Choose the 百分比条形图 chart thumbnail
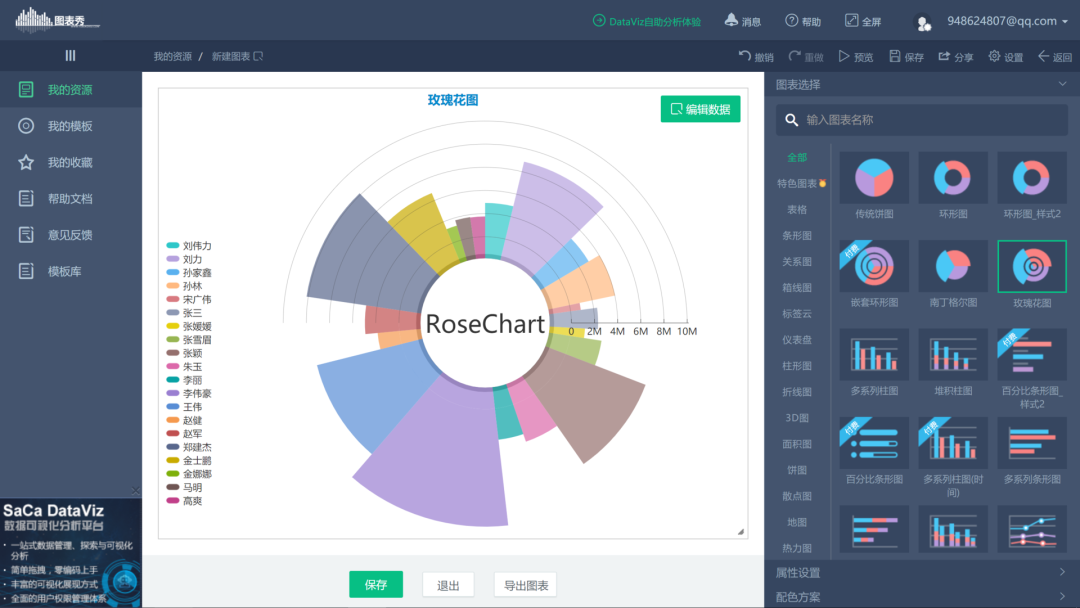 click(874, 443)
